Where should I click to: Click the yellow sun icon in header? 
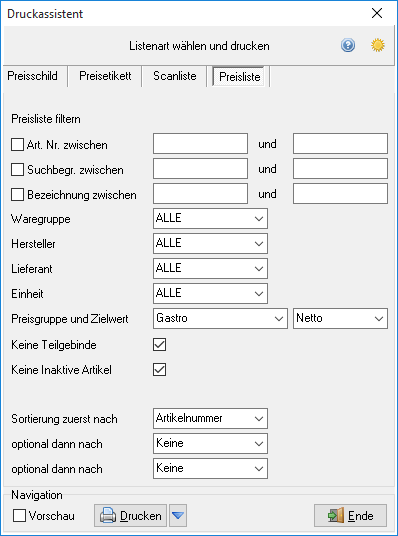(x=378, y=45)
